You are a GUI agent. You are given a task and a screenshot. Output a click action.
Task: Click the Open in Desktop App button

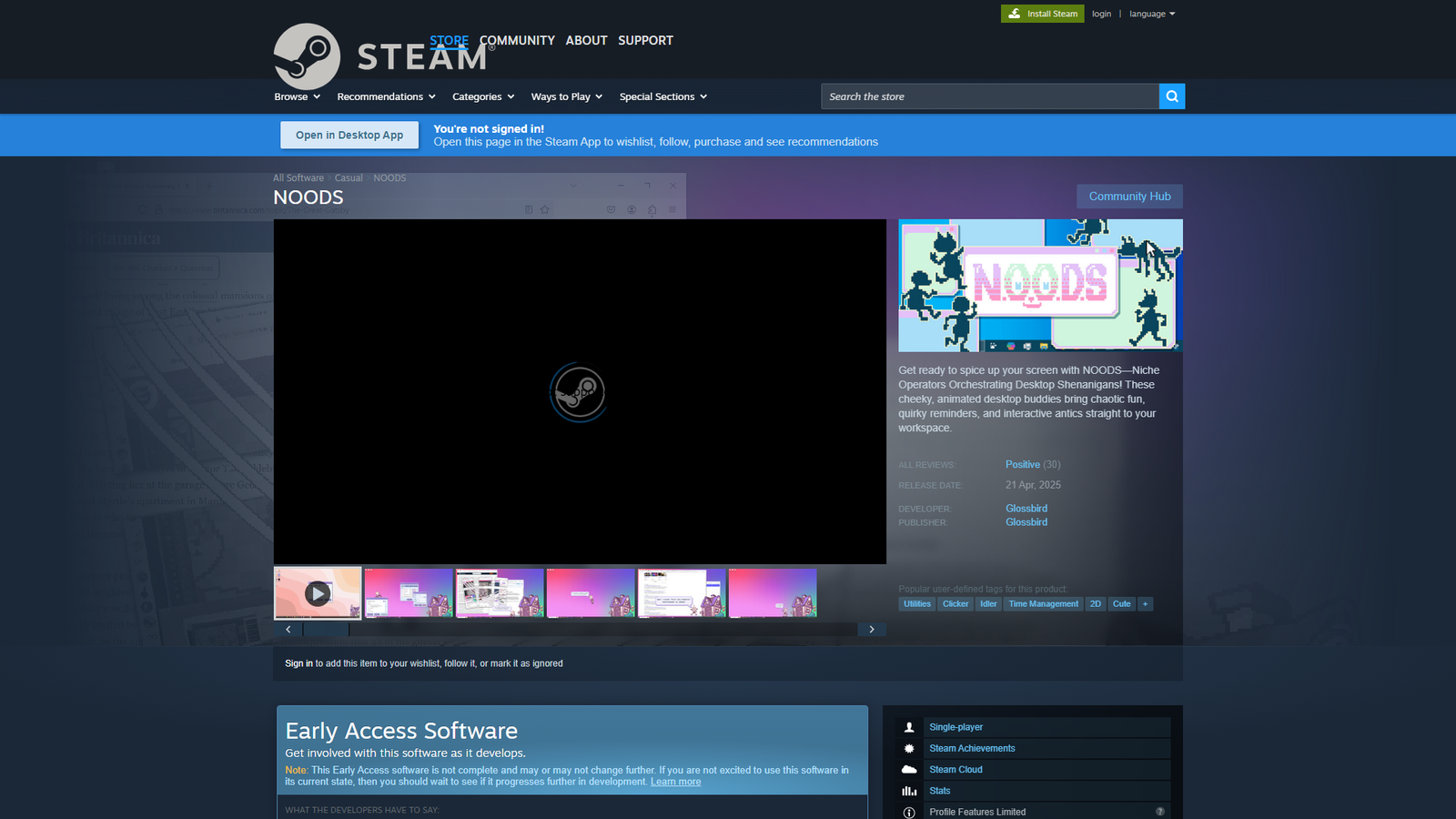[349, 135]
